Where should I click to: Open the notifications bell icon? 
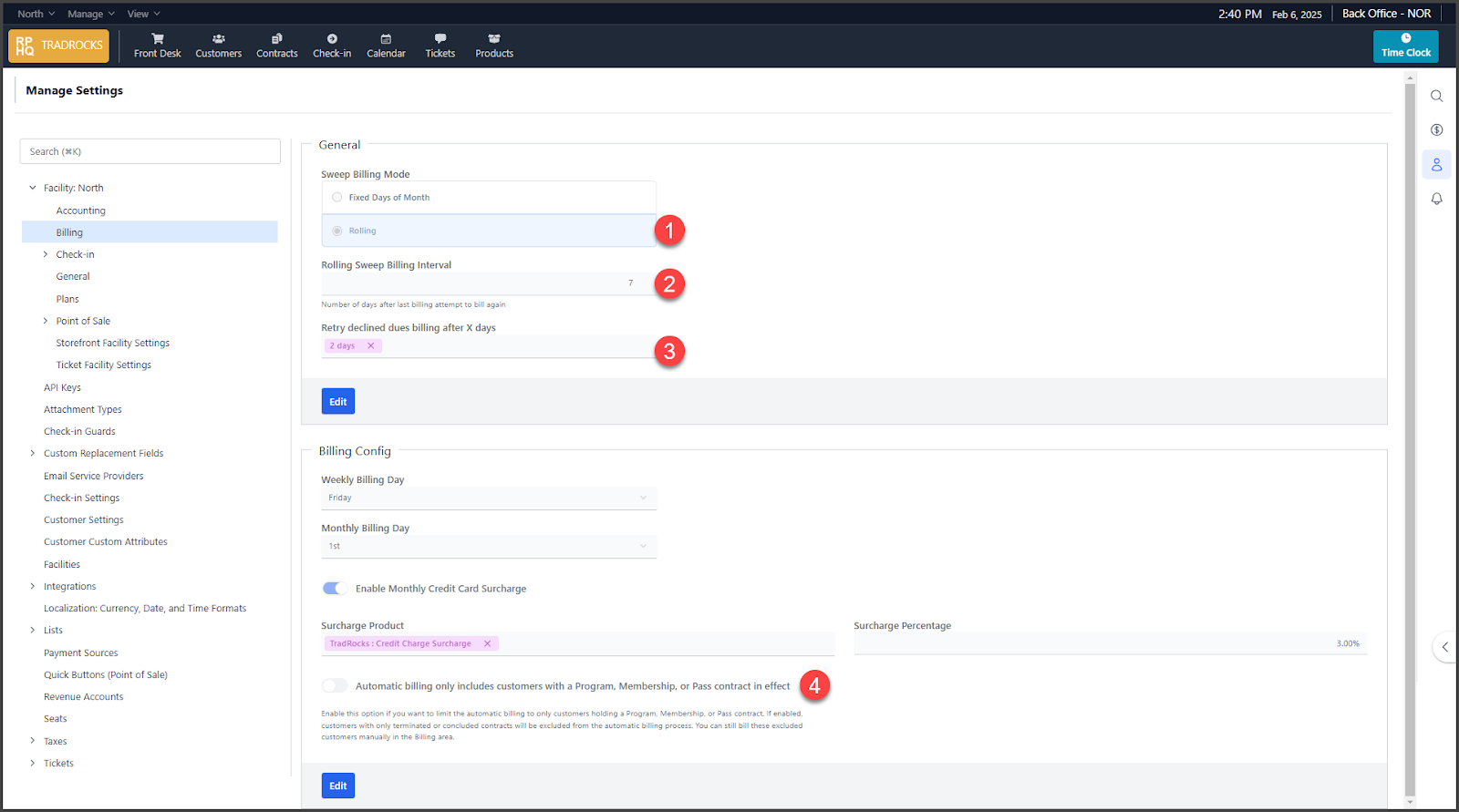tap(1436, 199)
